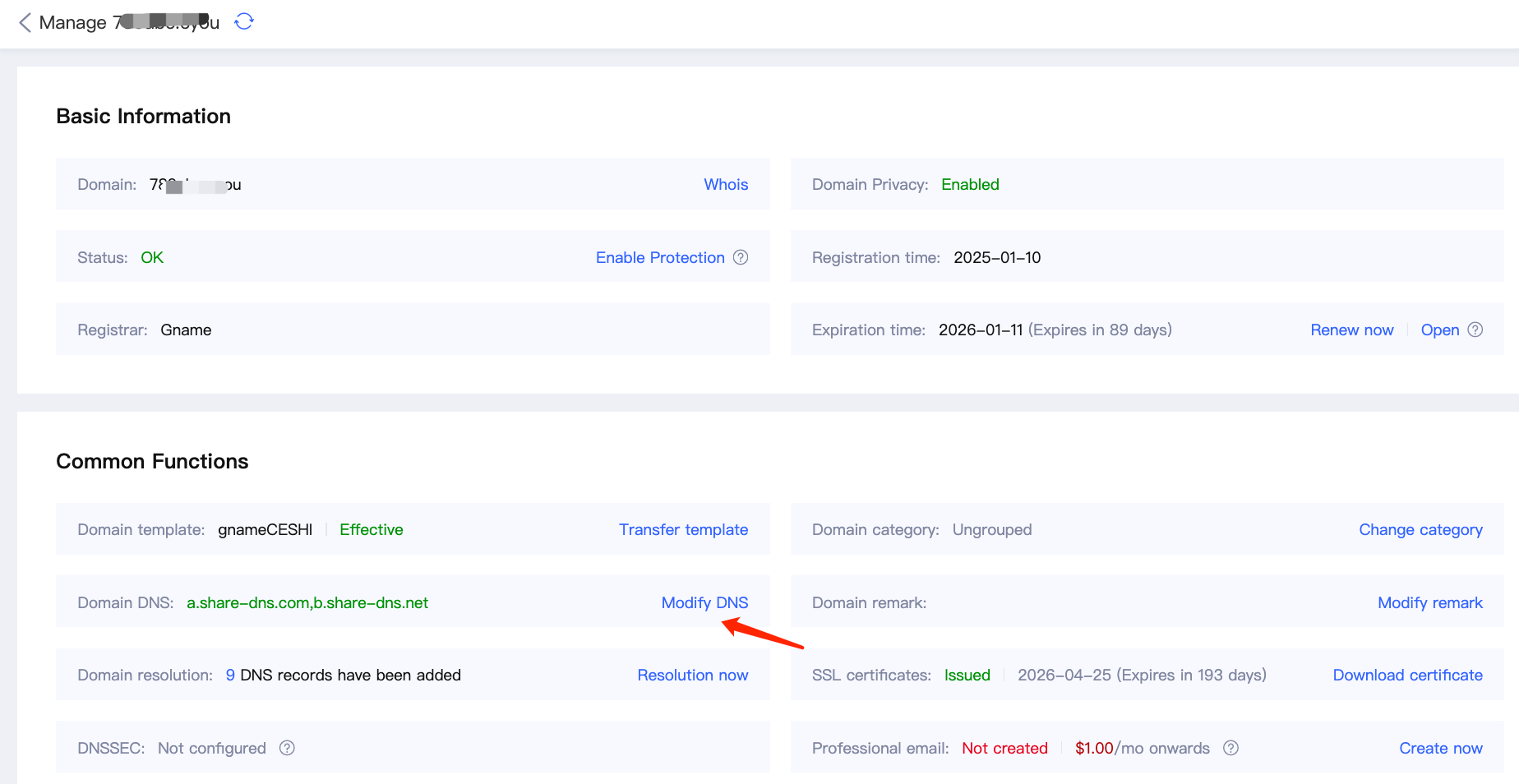Click help icon next to Professional email price
The image size is (1519, 784).
point(1230,748)
